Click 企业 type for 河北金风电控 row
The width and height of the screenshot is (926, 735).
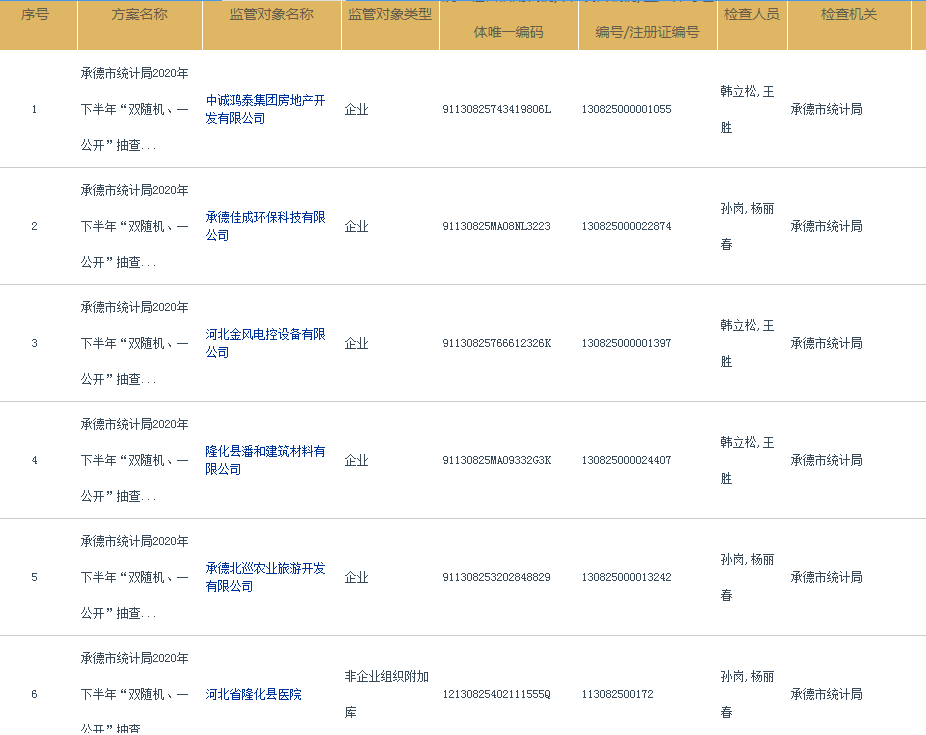pos(357,343)
